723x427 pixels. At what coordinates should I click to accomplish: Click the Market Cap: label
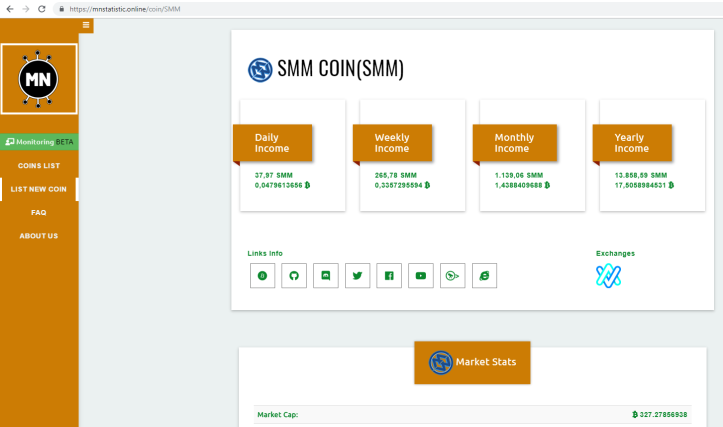[x=278, y=415]
